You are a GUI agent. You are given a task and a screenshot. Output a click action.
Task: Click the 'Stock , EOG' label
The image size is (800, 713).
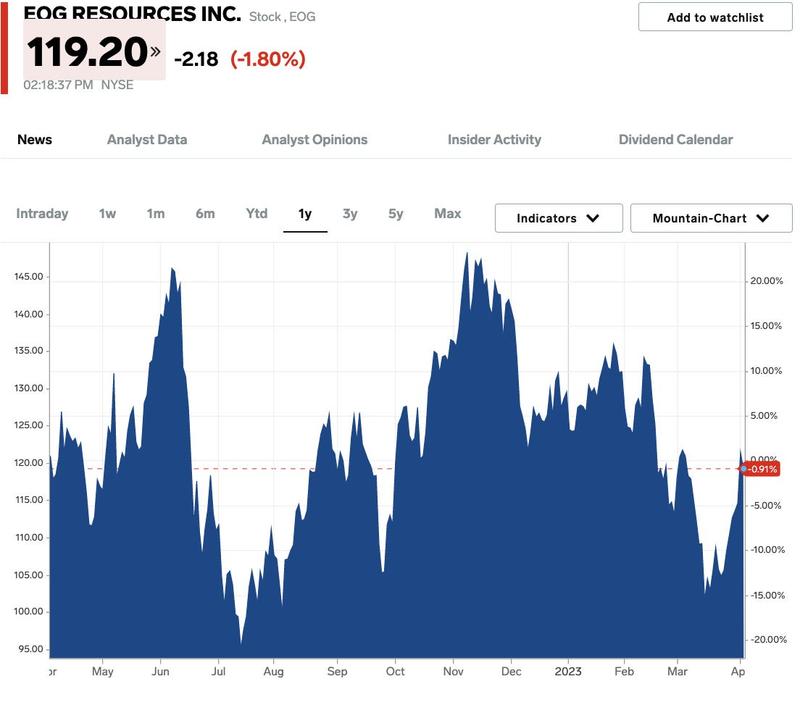pos(282,17)
